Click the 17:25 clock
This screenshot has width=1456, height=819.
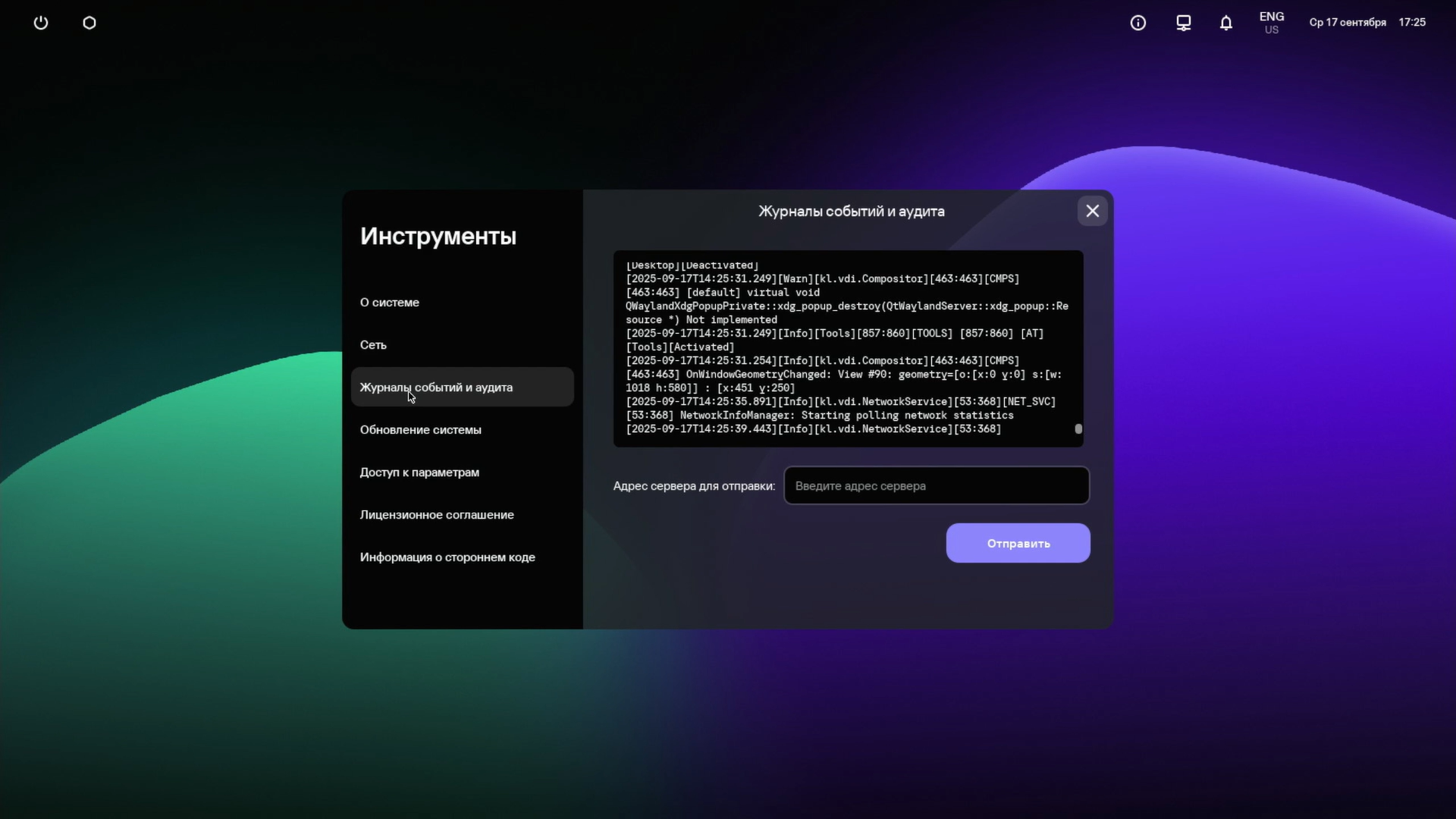pyautogui.click(x=1412, y=23)
